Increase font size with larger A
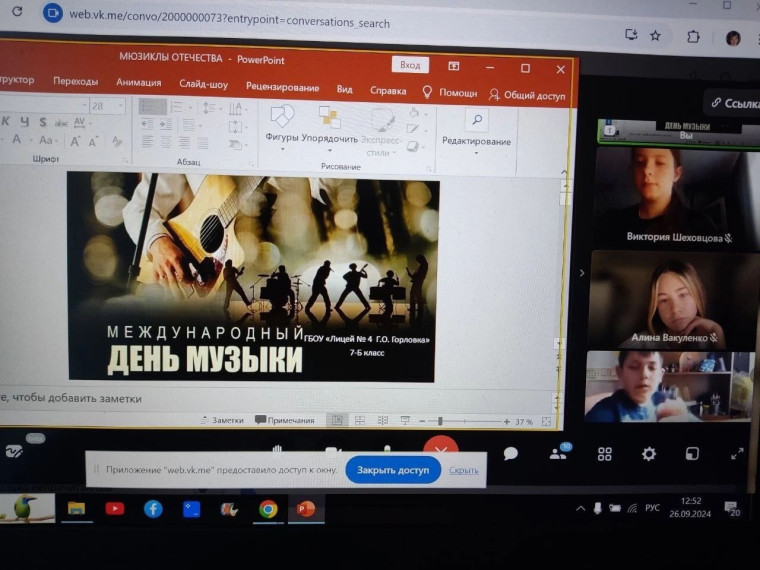760x570 pixels. tap(75, 141)
